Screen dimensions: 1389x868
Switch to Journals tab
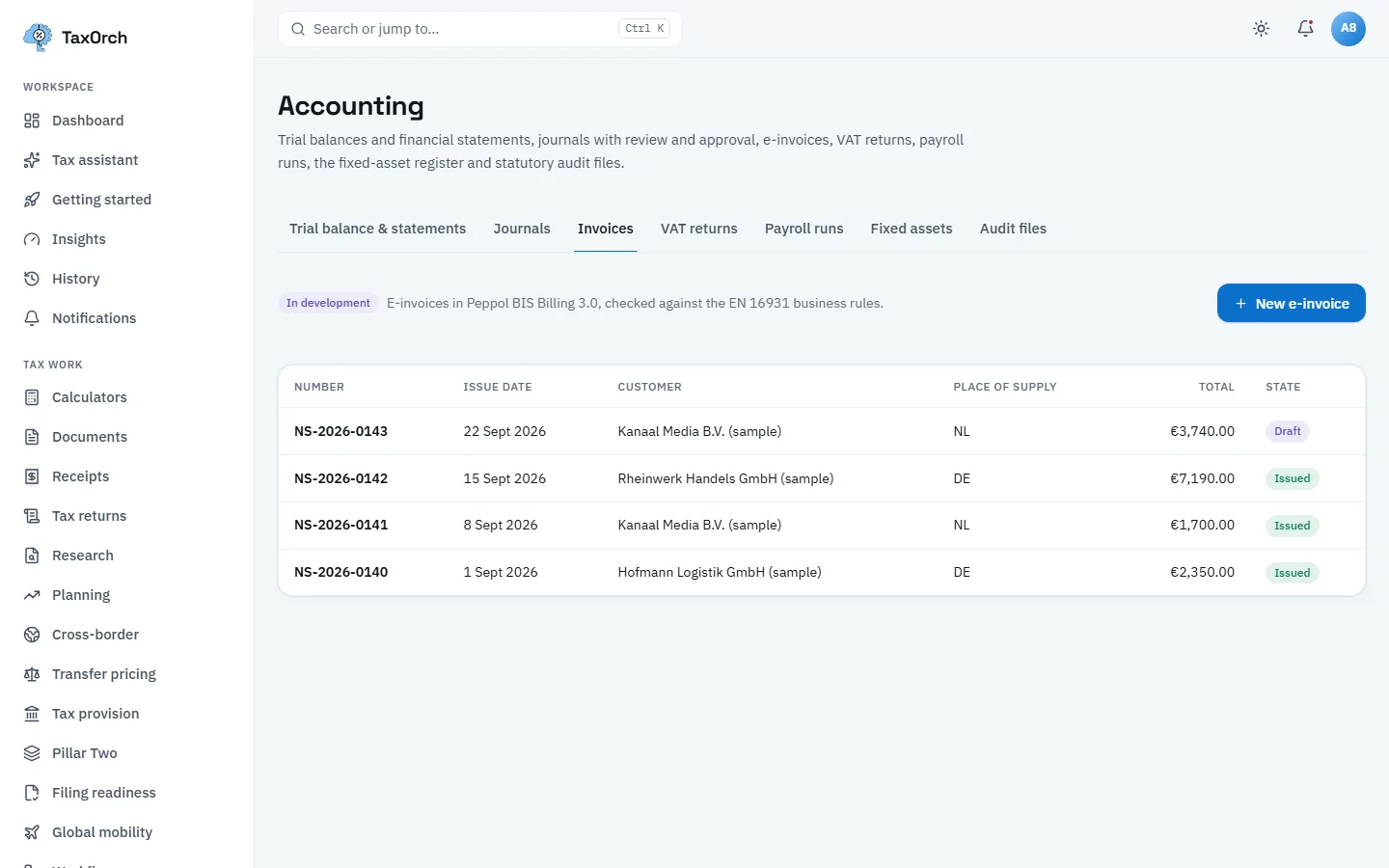(x=522, y=229)
